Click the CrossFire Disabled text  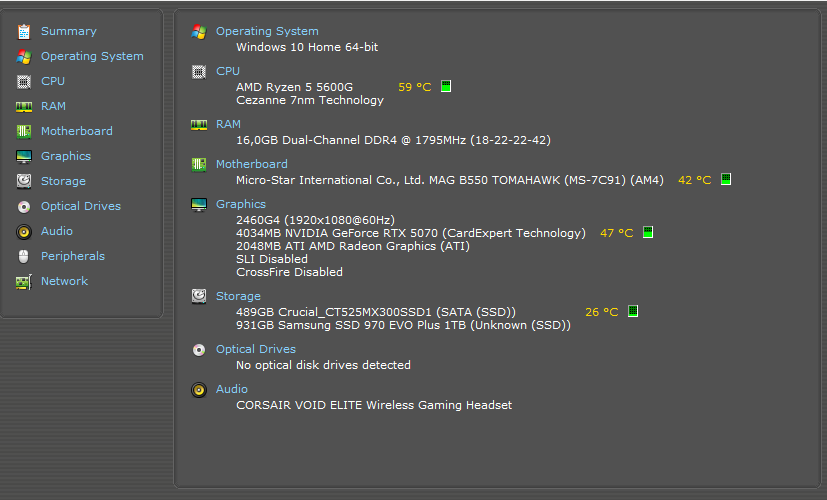coord(290,272)
